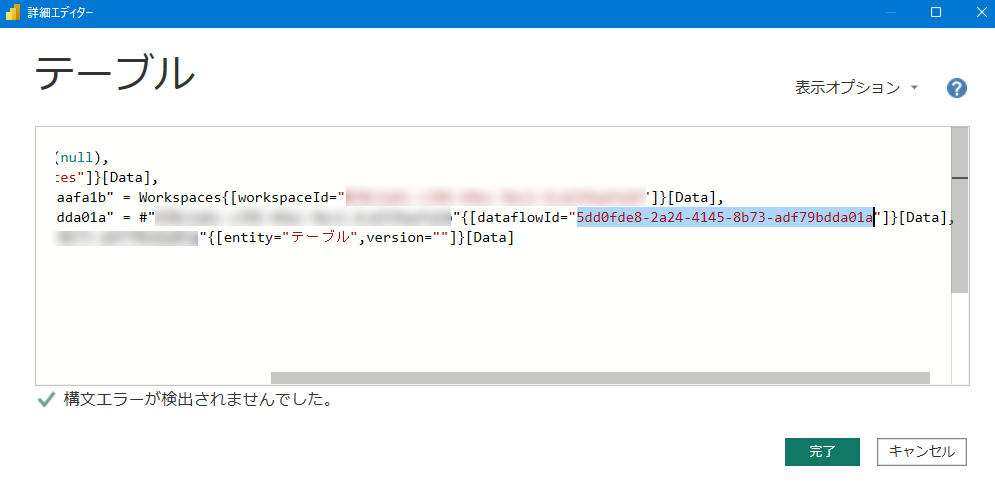This screenshot has height=496, width=995.
Task: Click the vertical scrollbar thumb
Action: tap(960, 210)
